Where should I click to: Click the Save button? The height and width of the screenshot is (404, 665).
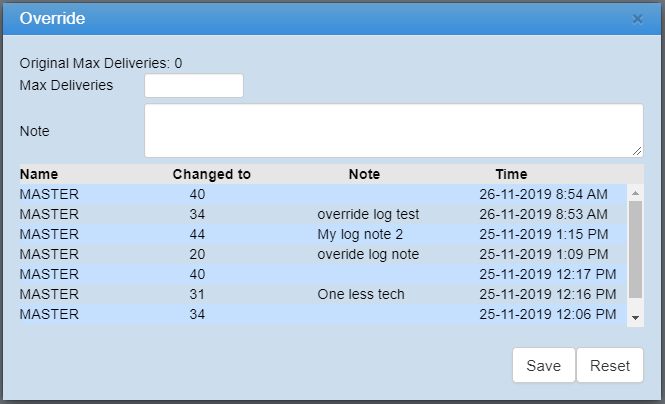click(x=543, y=366)
